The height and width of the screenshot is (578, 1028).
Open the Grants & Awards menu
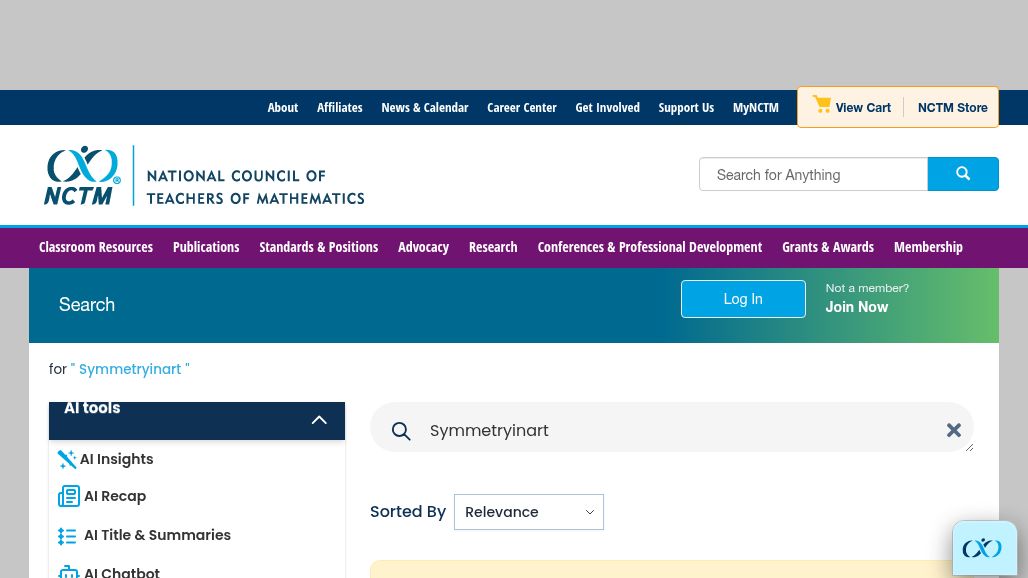827,247
